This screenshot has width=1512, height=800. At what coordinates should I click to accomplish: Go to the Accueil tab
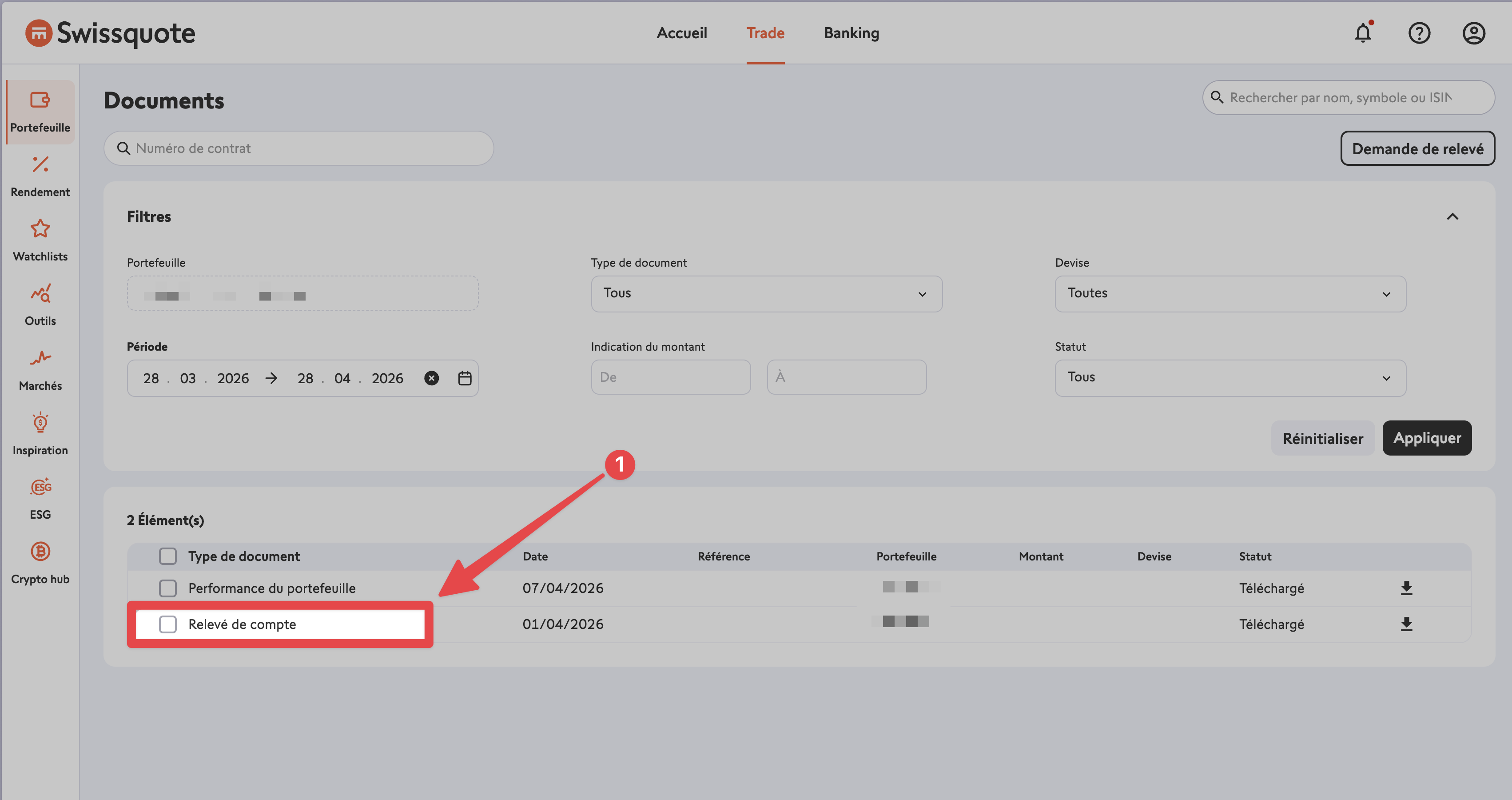click(681, 33)
